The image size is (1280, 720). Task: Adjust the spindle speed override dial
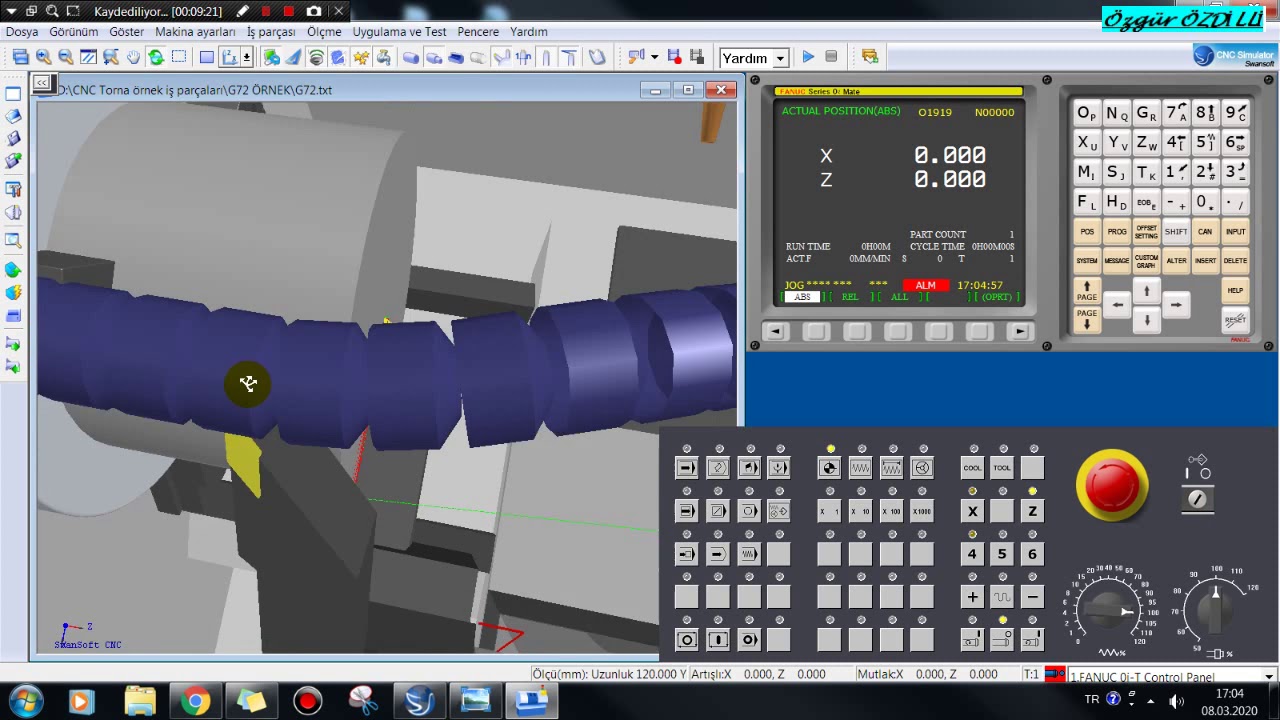[1215, 609]
